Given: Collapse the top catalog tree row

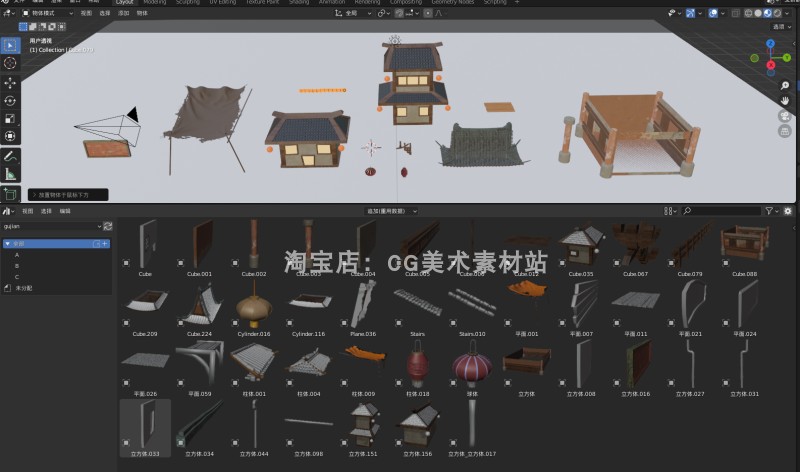Looking at the screenshot, I should click(7, 244).
